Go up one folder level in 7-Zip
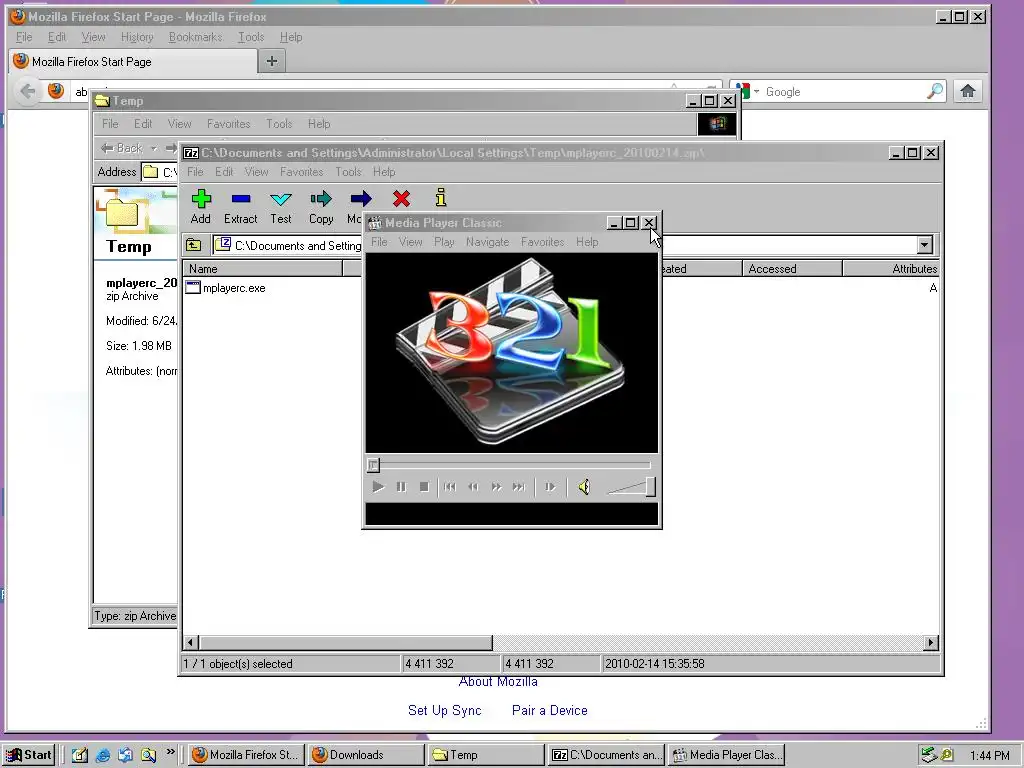 pyautogui.click(x=193, y=246)
